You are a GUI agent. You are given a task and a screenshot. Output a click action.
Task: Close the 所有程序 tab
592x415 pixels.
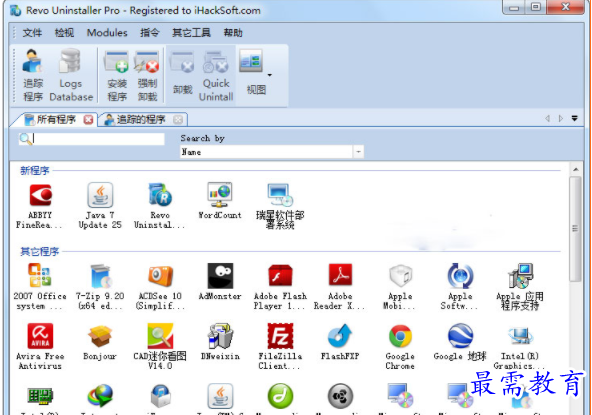tap(88, 120)
